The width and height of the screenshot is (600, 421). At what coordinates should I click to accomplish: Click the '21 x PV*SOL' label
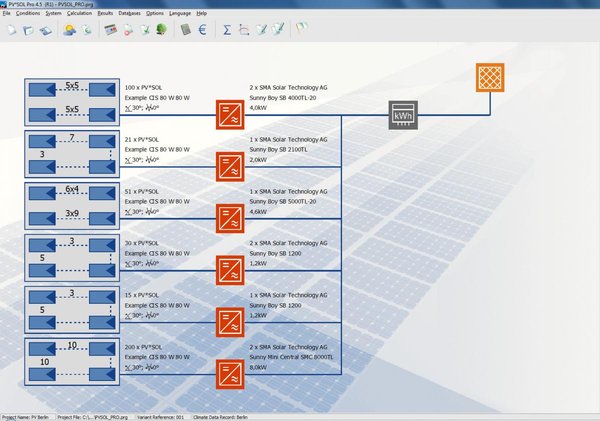(x=142, y=140)
